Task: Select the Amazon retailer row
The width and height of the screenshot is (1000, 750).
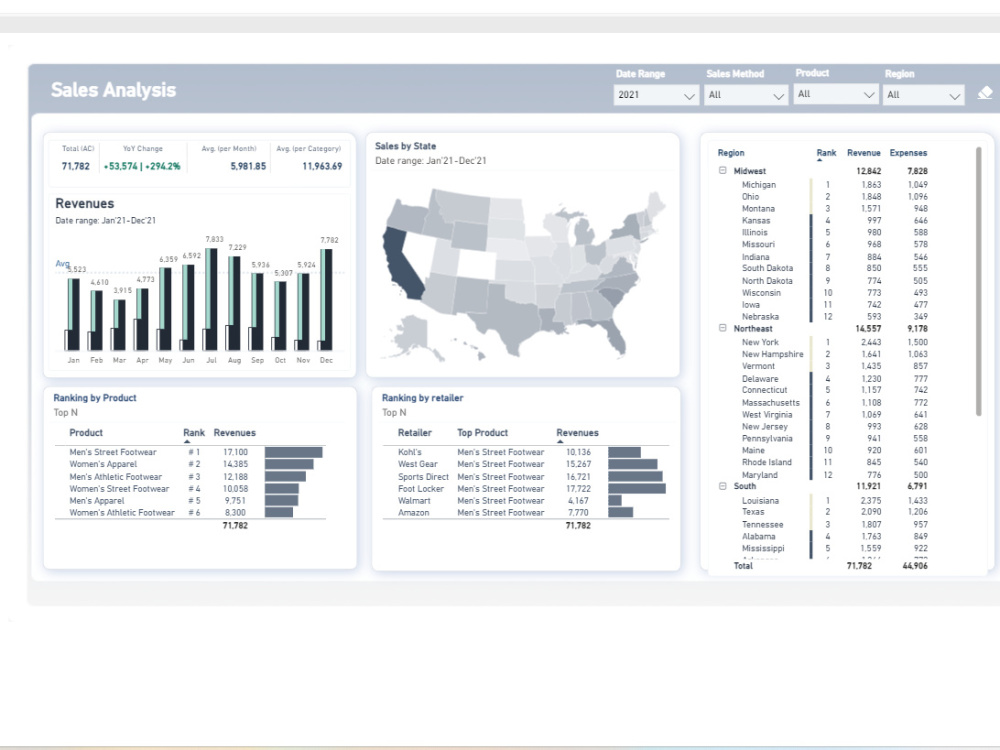Action: coord(526,512)
